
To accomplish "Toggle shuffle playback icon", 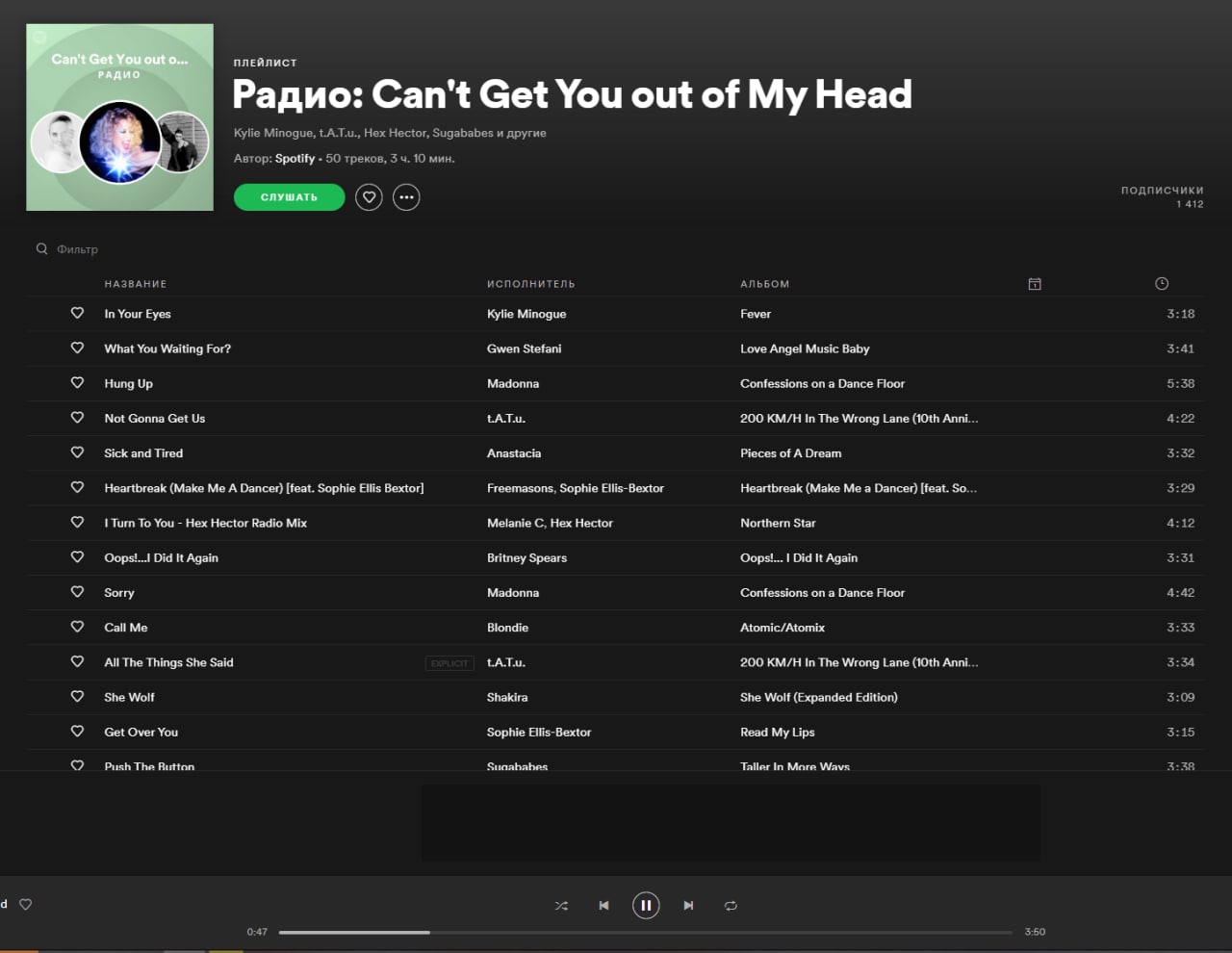I will pyautogui.click(x=561, y=906).
